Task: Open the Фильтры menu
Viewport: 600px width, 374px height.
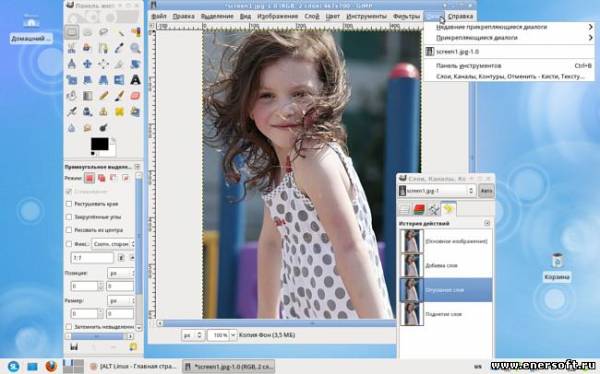Action: coord(406,16)
